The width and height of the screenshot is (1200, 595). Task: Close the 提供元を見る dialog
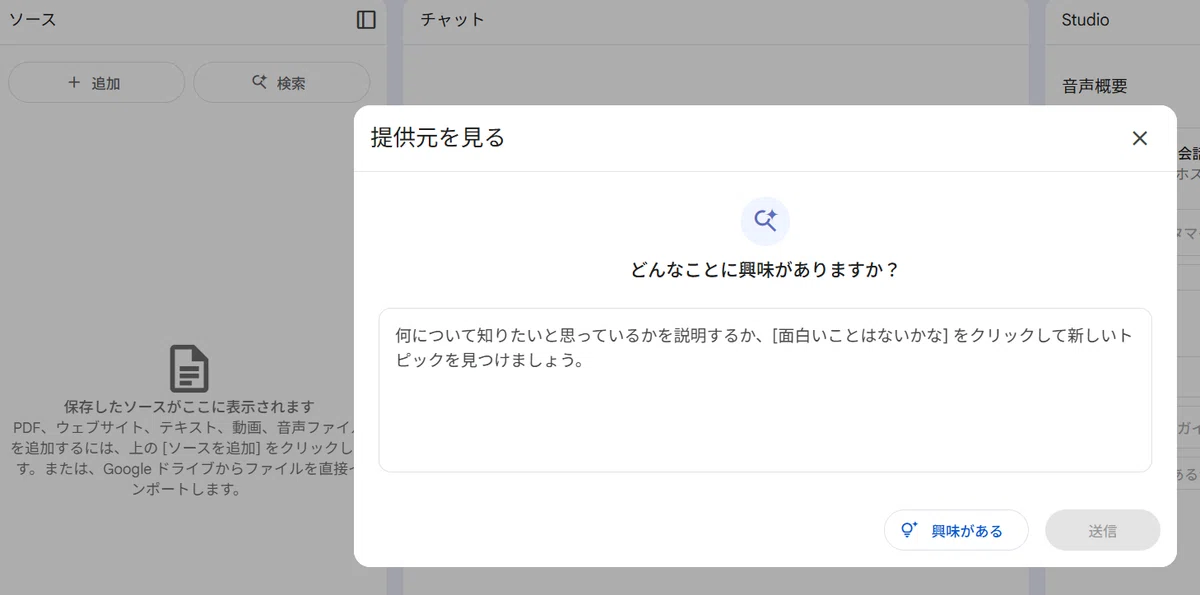click(x=1139, y=138)
